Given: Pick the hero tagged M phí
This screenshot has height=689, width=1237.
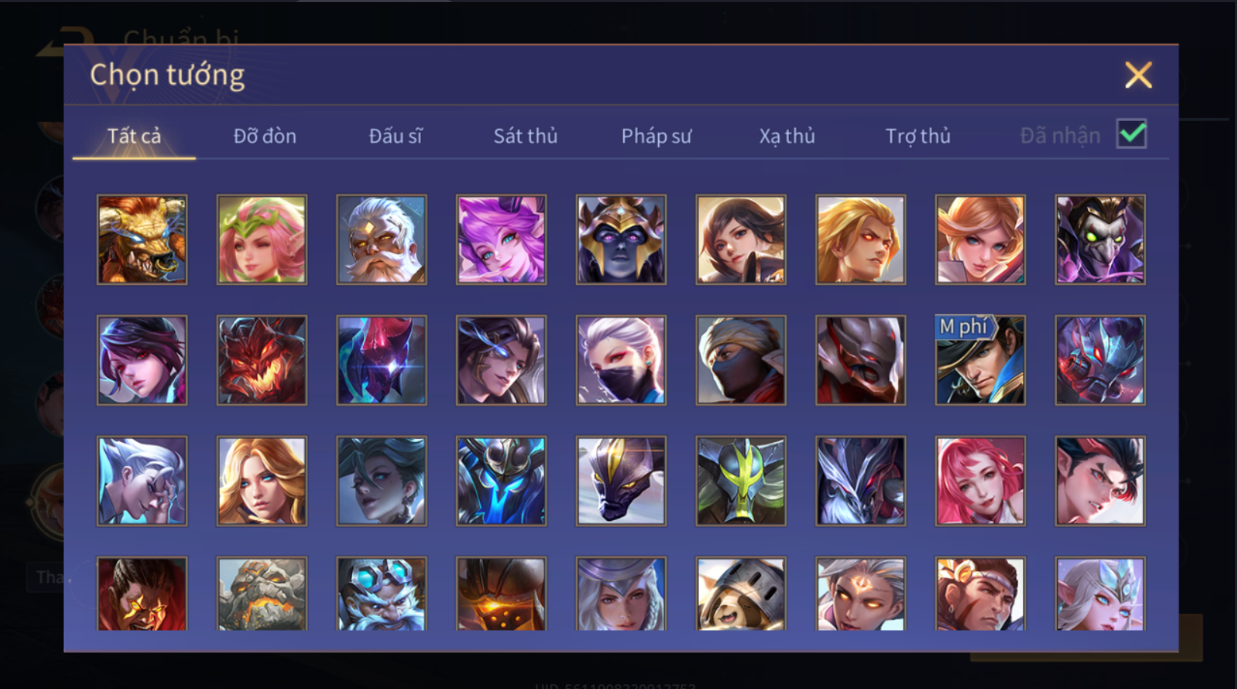Looking at the screenshot, I should [x=980, y=360].
